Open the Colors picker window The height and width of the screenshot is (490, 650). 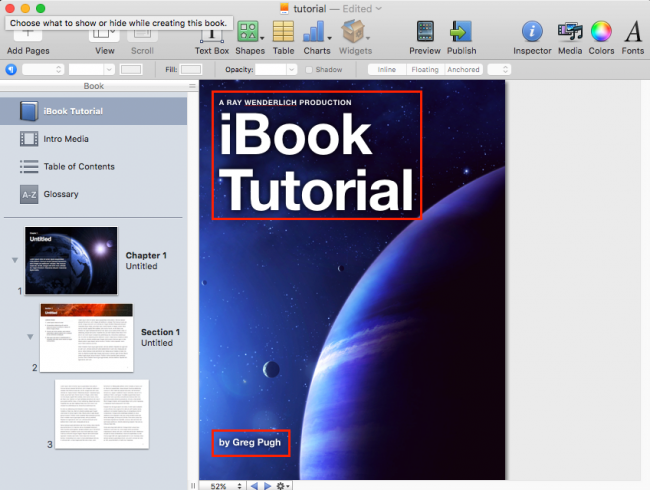(601, 39)
